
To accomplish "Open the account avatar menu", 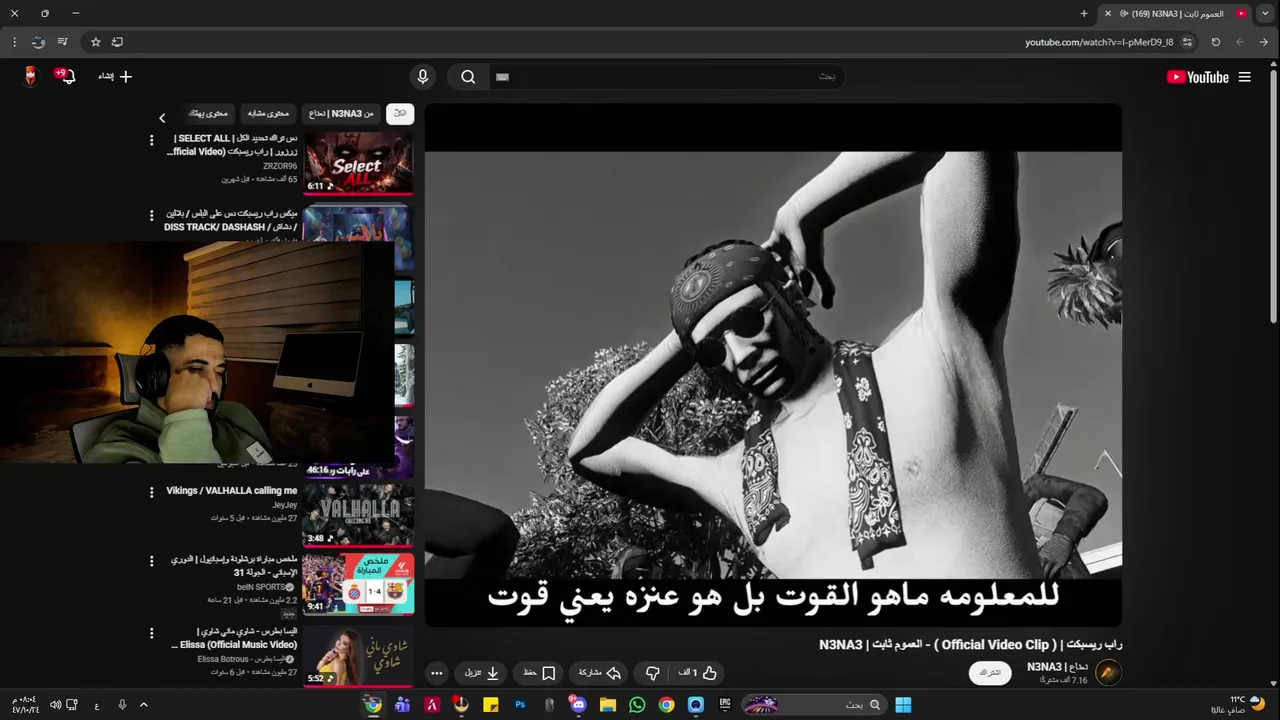I will [x=30, y=76].
